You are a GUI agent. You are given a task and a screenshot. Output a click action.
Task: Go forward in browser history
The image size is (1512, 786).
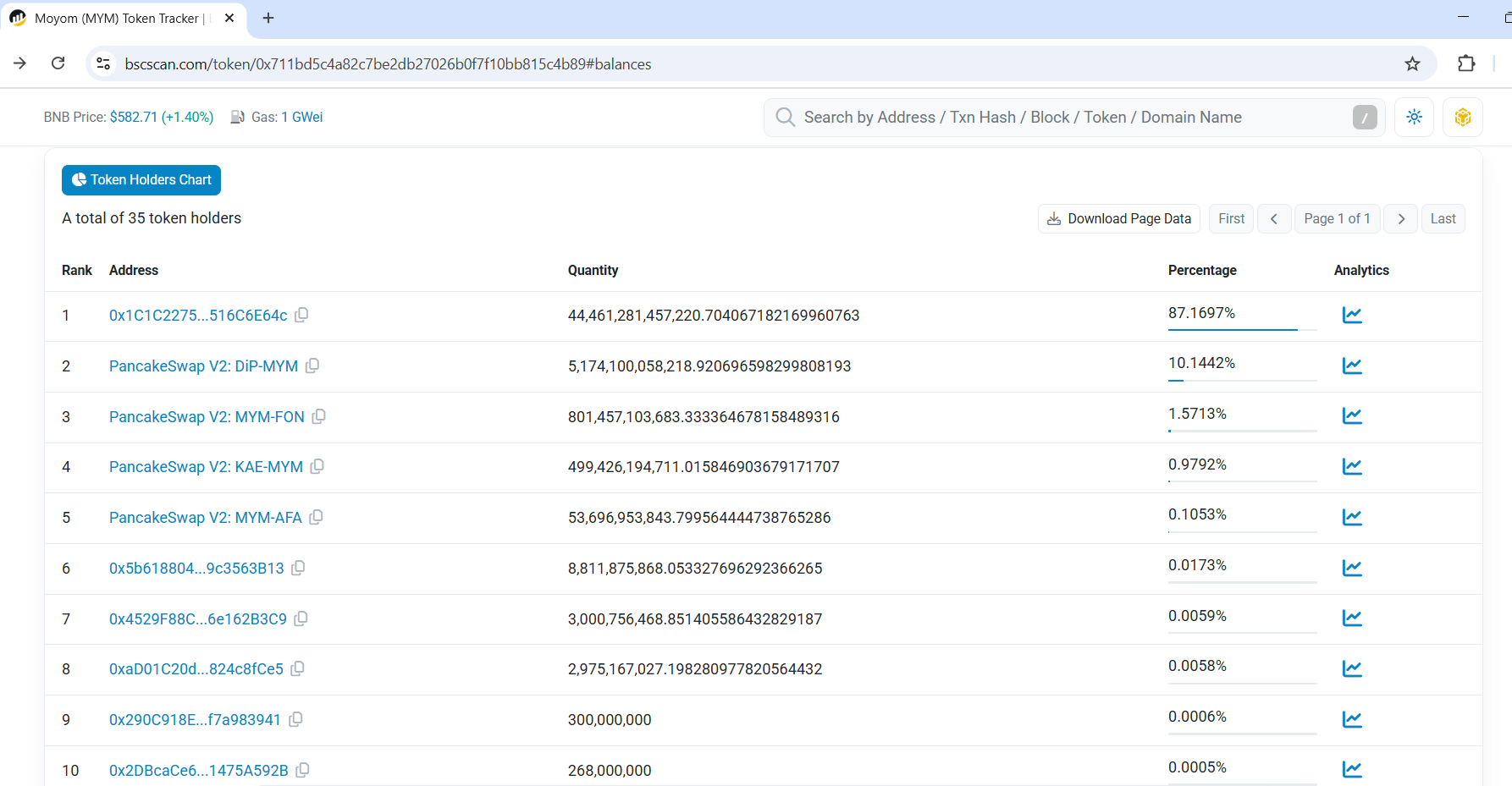20,63
